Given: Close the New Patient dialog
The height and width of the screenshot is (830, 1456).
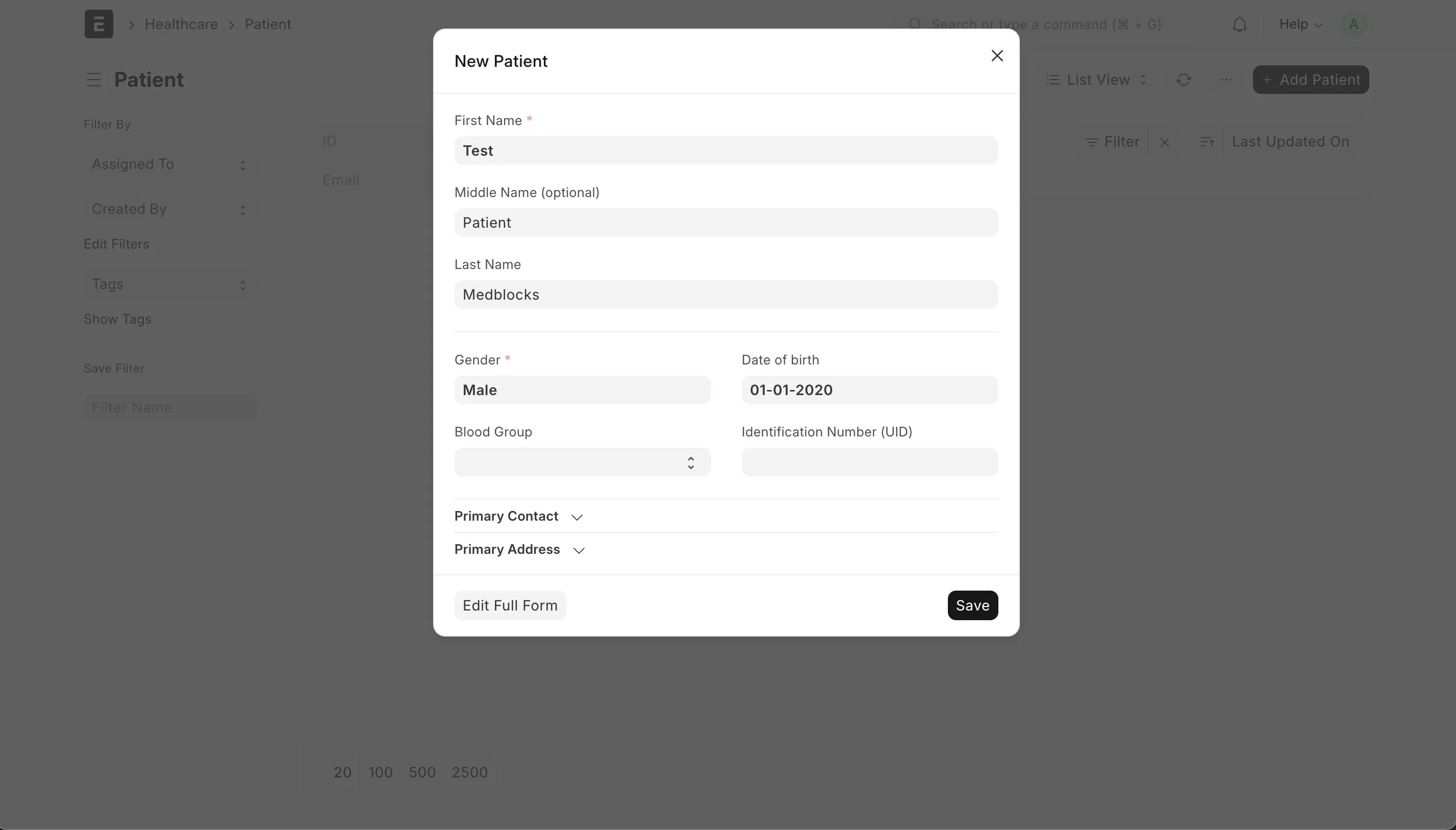Looking at the screenshot, I should tap(997, 56).
